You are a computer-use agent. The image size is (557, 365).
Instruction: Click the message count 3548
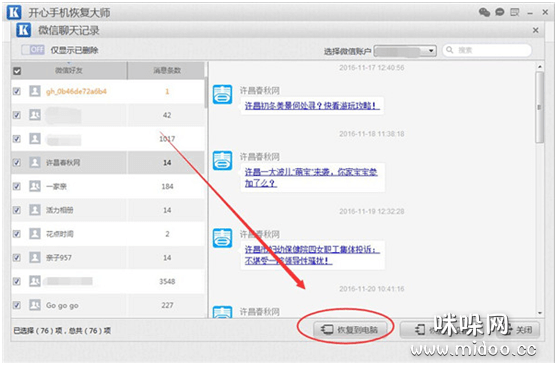click(167, 282)
